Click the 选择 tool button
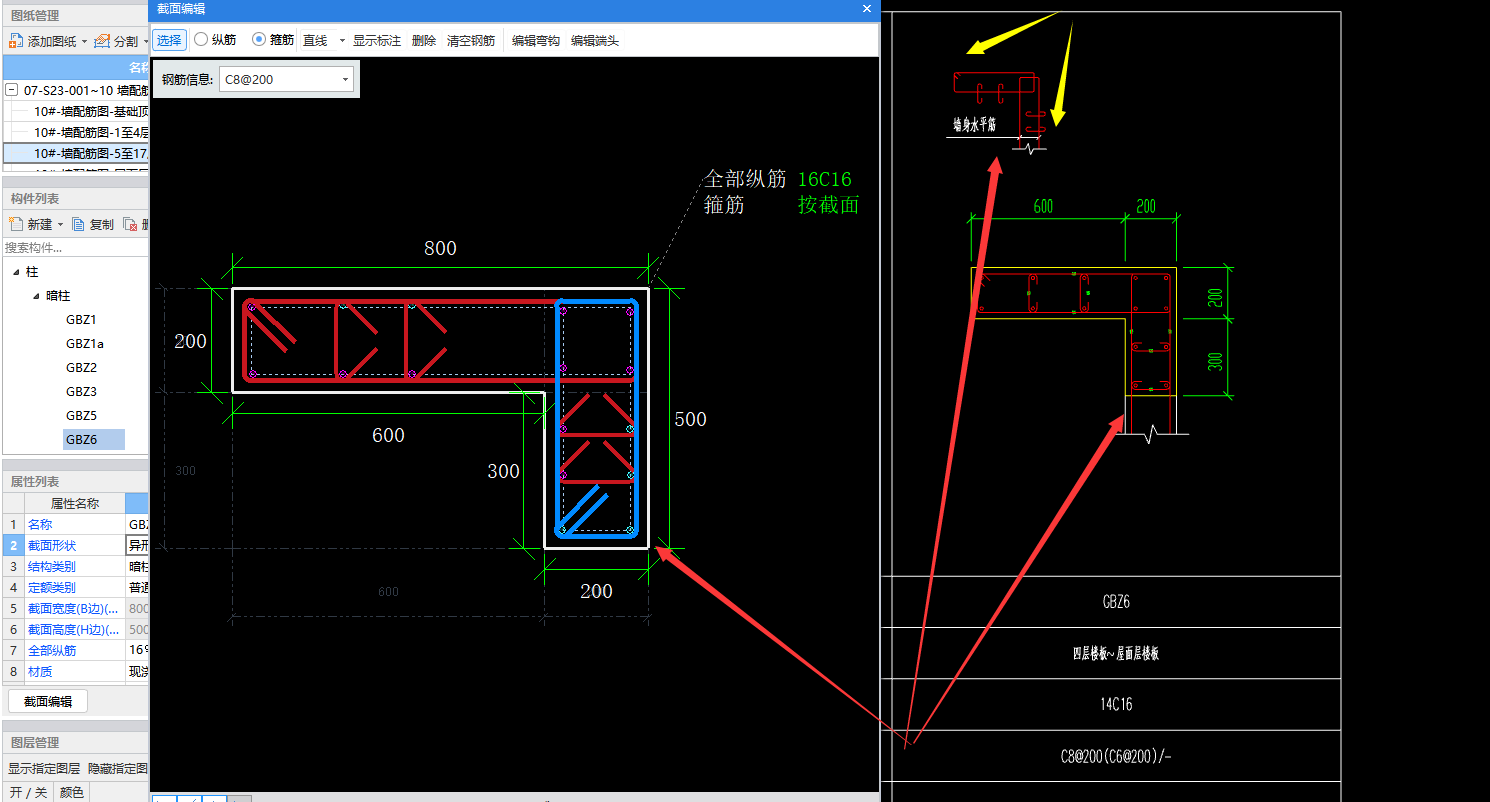The image size is (1490, 802). 169,41
